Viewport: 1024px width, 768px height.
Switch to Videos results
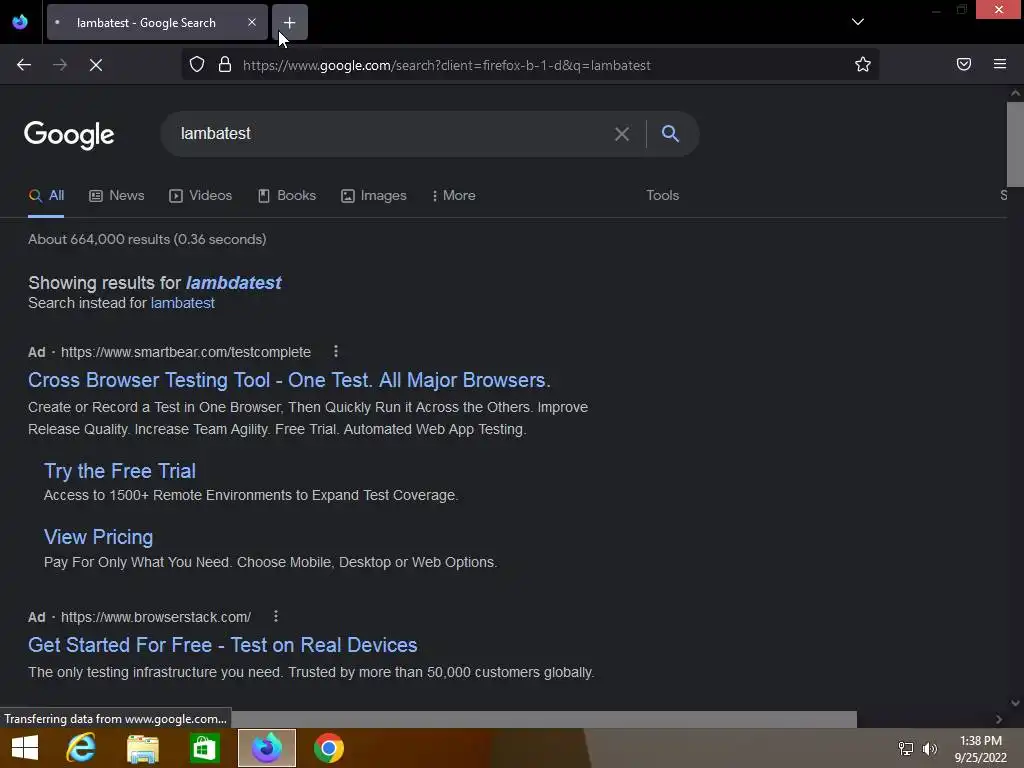(200, 196)
